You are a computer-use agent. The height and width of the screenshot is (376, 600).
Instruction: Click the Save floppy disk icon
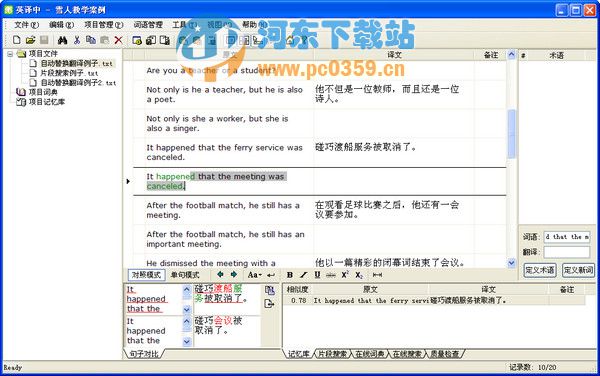click(x=44, y=40)
